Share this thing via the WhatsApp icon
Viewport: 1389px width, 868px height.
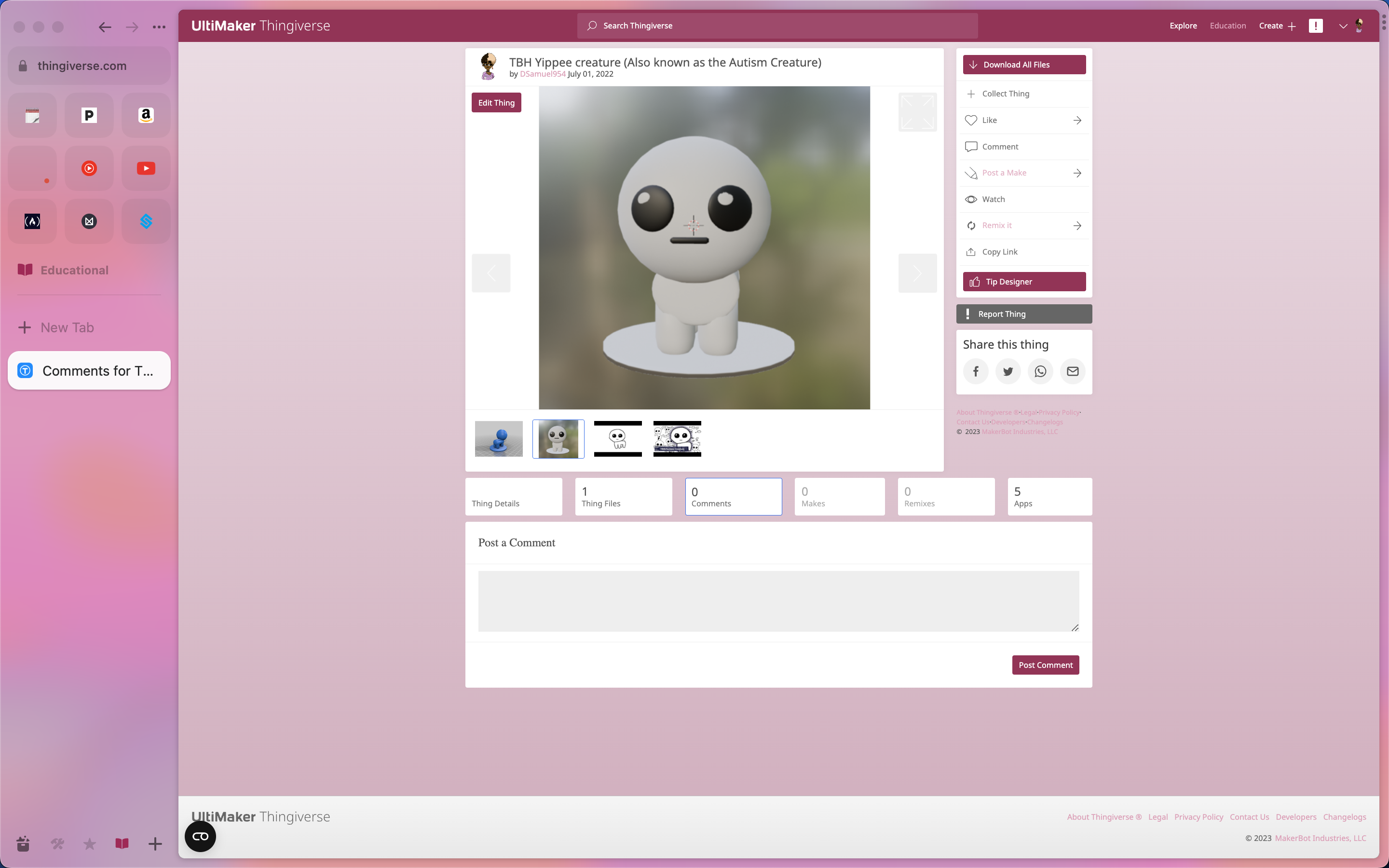point(1039,371)
